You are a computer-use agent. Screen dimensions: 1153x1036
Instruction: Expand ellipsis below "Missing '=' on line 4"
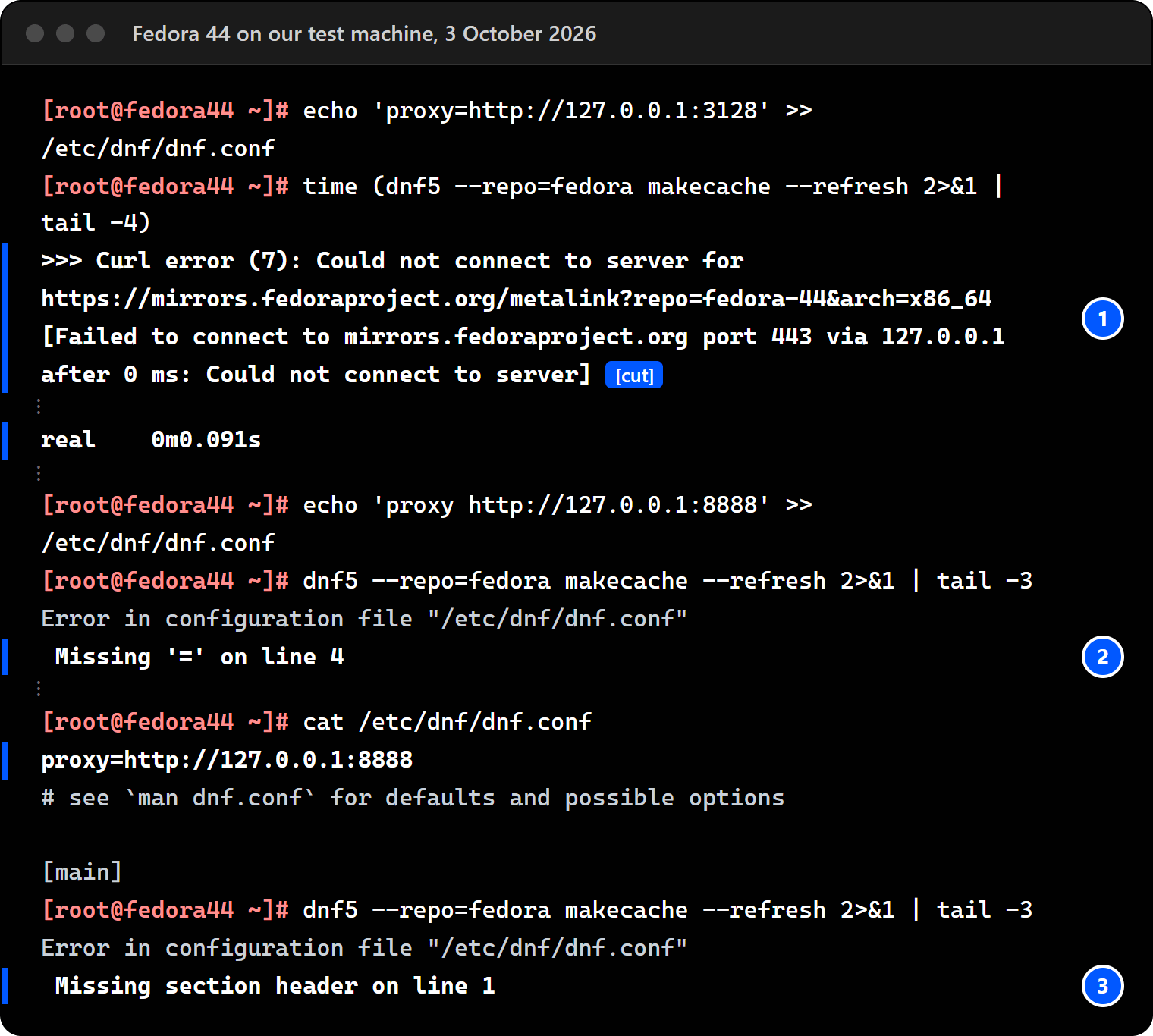pyautogui.click(x=39, y=689)
